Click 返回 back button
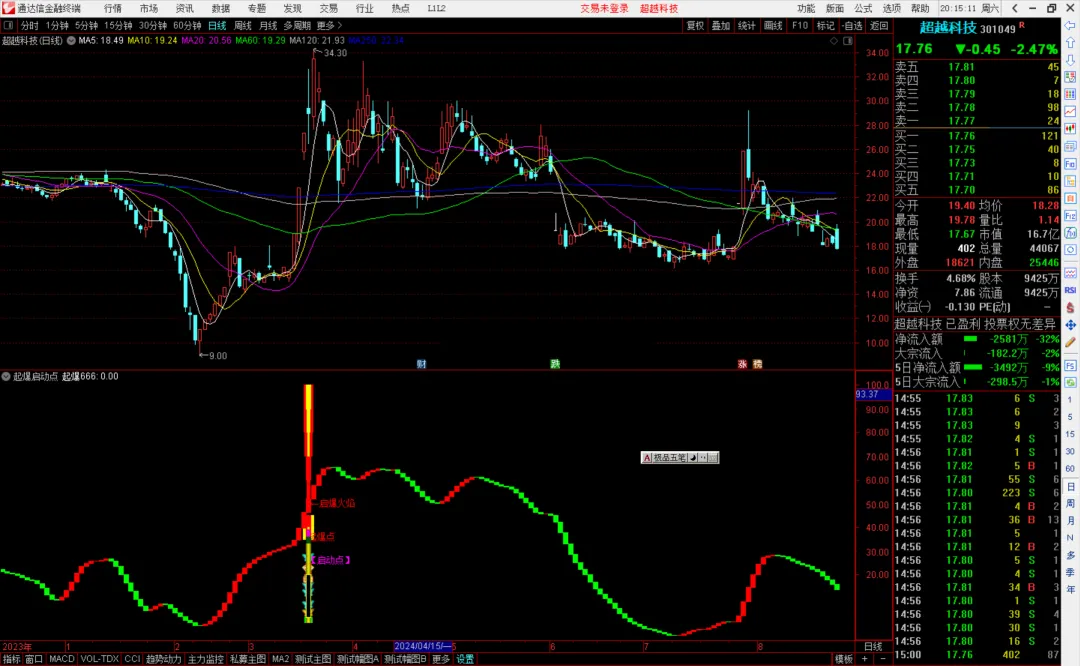This screenshot has width=1080, height=666. pos(879,25)
